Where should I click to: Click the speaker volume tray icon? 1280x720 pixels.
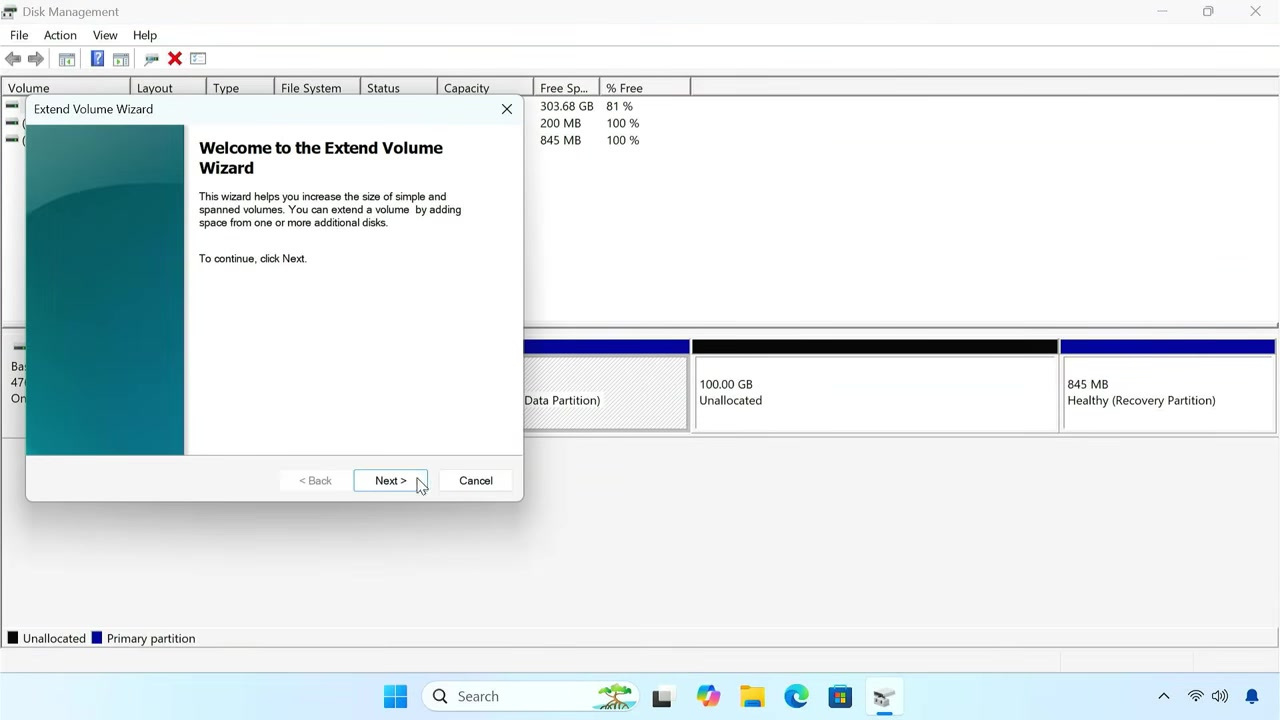click(1219, 696)
